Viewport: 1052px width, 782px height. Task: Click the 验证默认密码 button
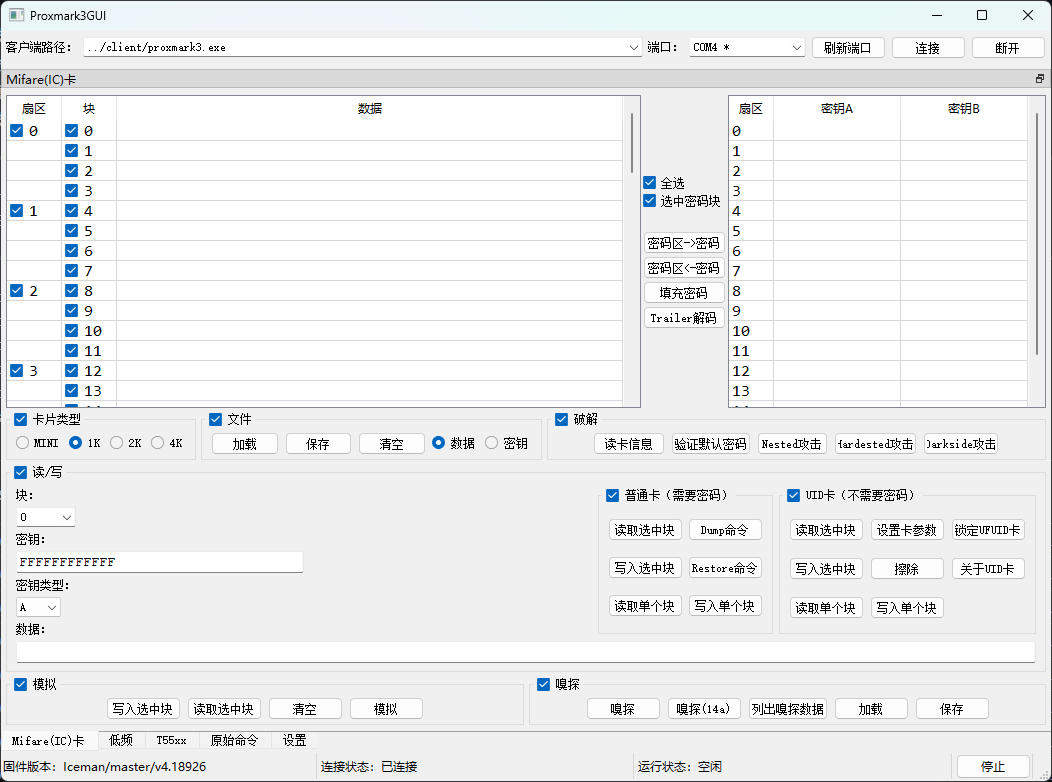click(711, 443)
